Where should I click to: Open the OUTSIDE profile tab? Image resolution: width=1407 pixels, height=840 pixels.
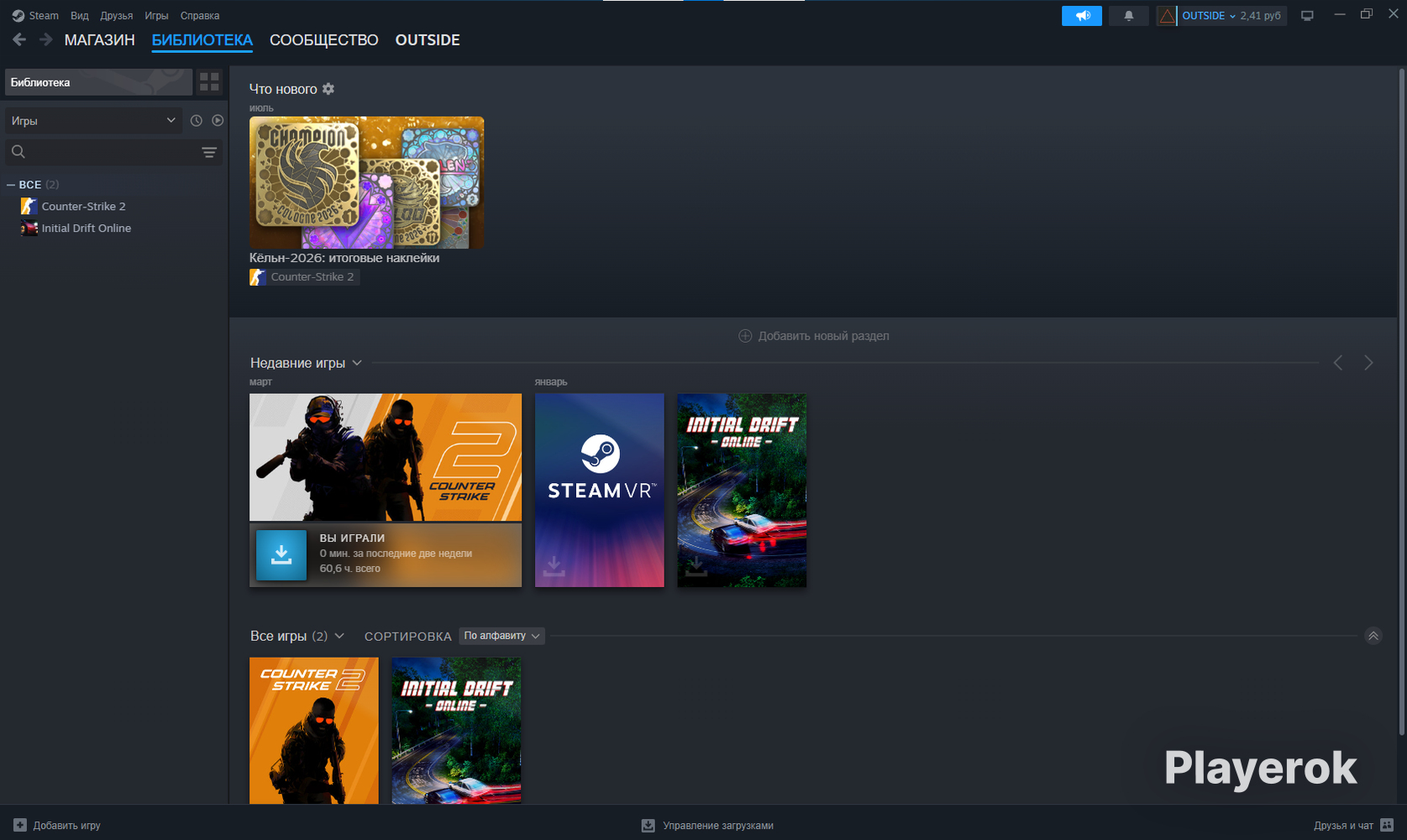428,40
